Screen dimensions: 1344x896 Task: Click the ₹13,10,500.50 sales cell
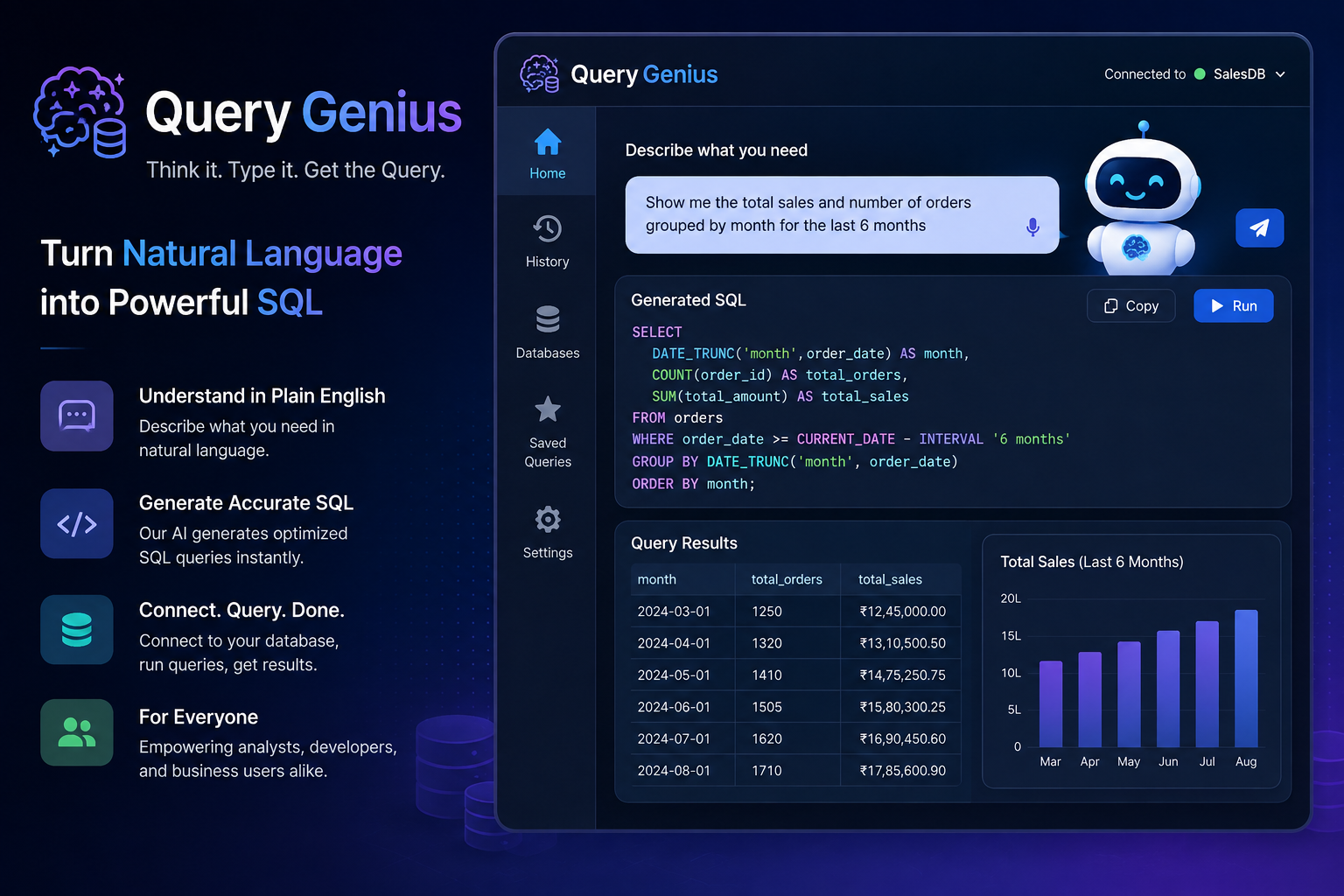[902, 643]
